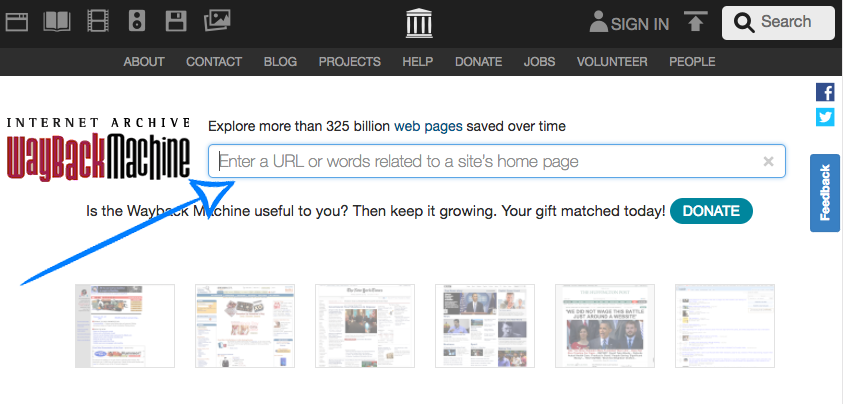Screen dimensions: 843x404
Task: Share on Facebook icon
Action: click(x=825, y=92)
